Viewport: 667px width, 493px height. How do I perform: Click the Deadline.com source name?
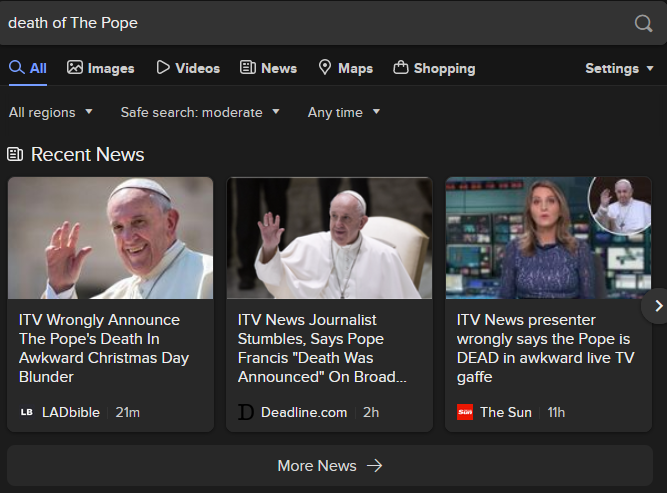click(x=304, y=412)
